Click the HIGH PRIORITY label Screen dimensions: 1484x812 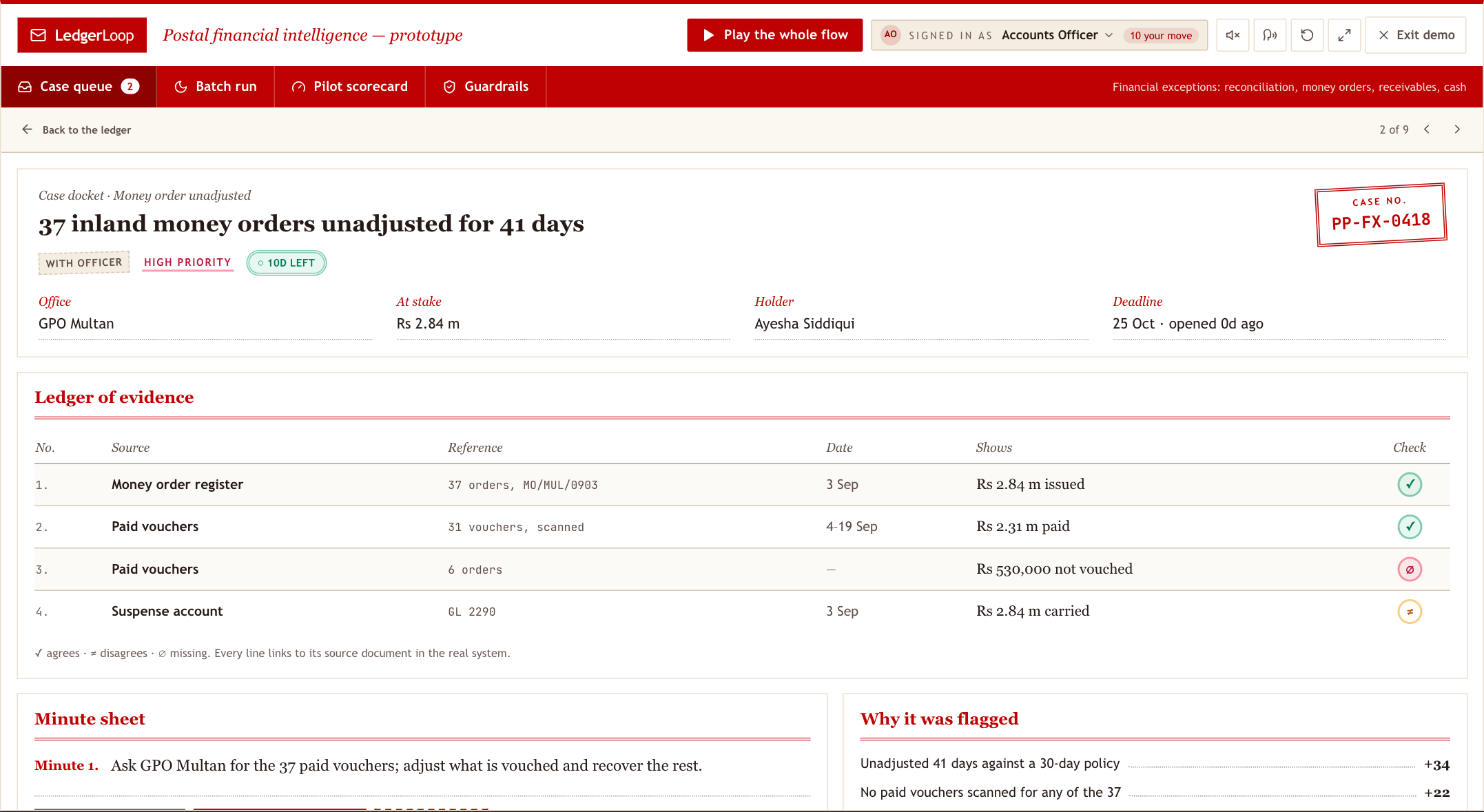click(187, 262)
